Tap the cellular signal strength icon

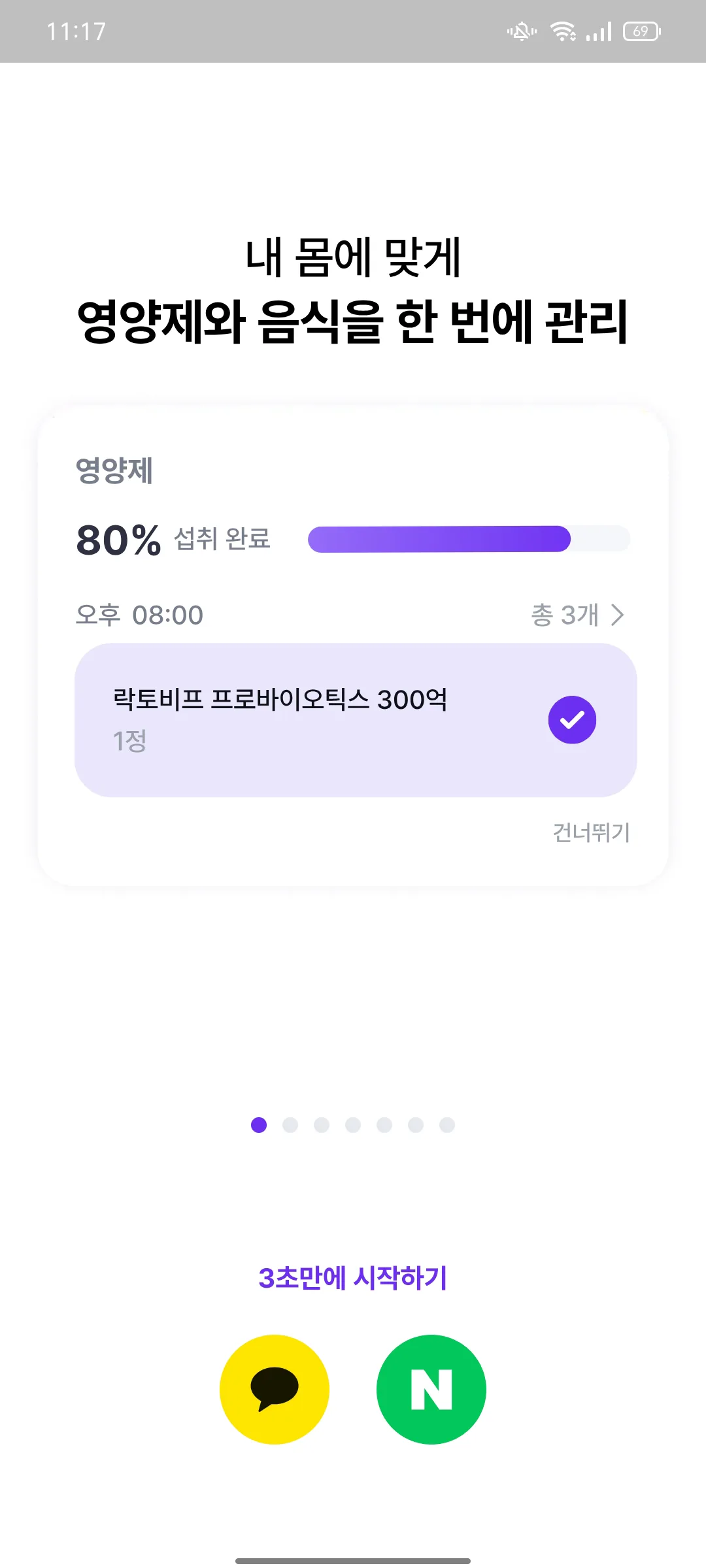[x=599, y=31]
